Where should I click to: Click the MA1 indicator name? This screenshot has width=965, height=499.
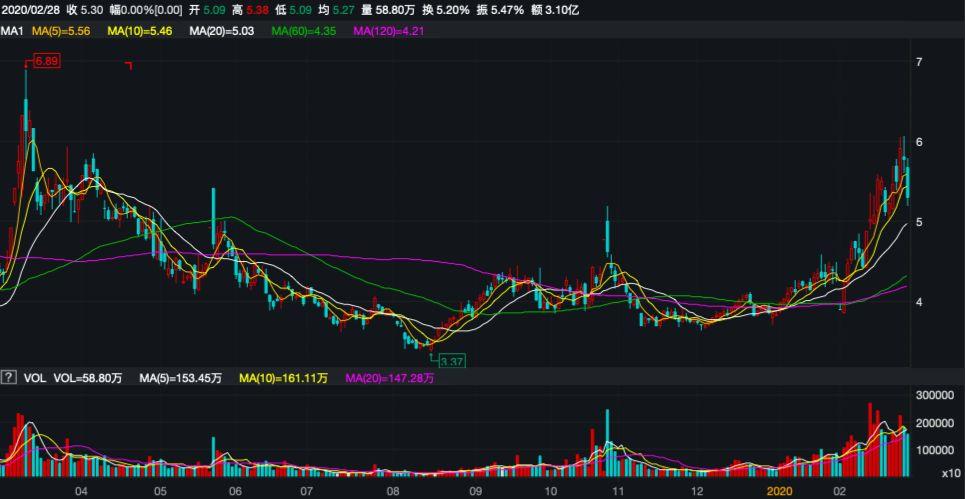[12, 31]
